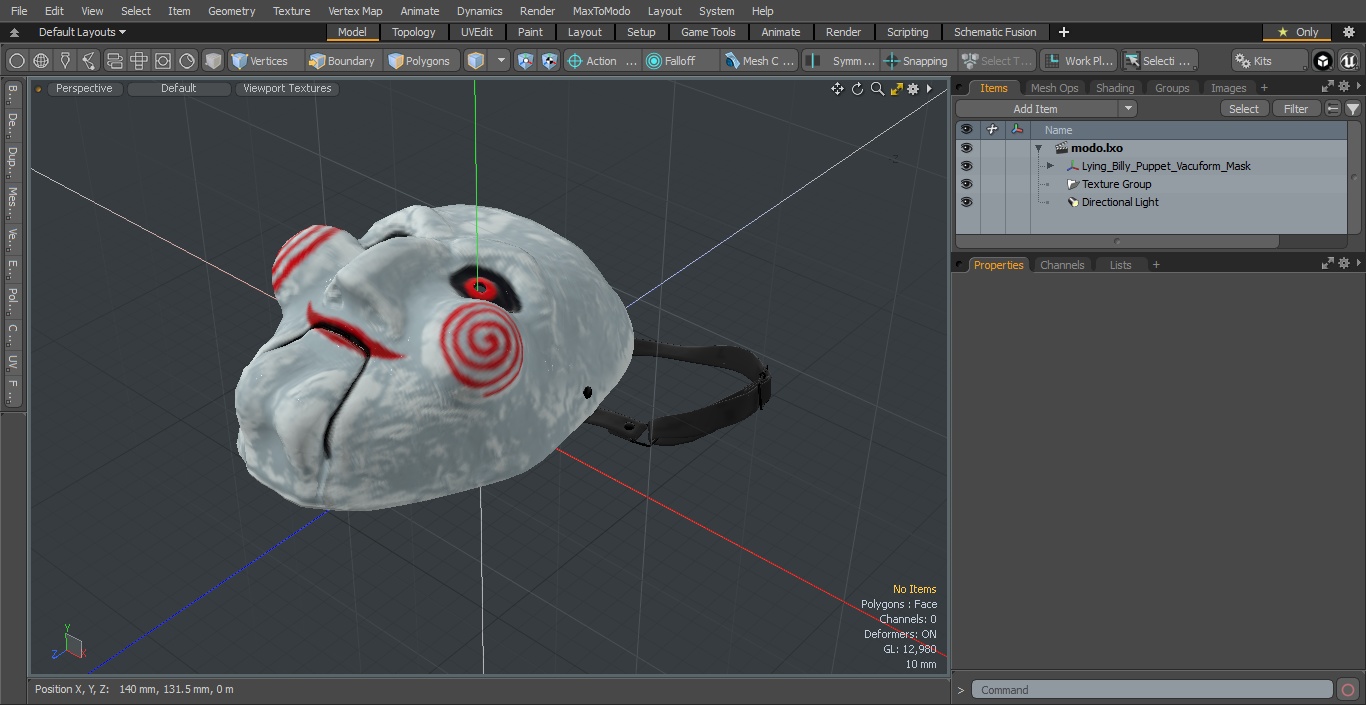The image size is (1366, 705).
Task: Click the curve tool icon in toolbar
Action: [x=89, y=61]
